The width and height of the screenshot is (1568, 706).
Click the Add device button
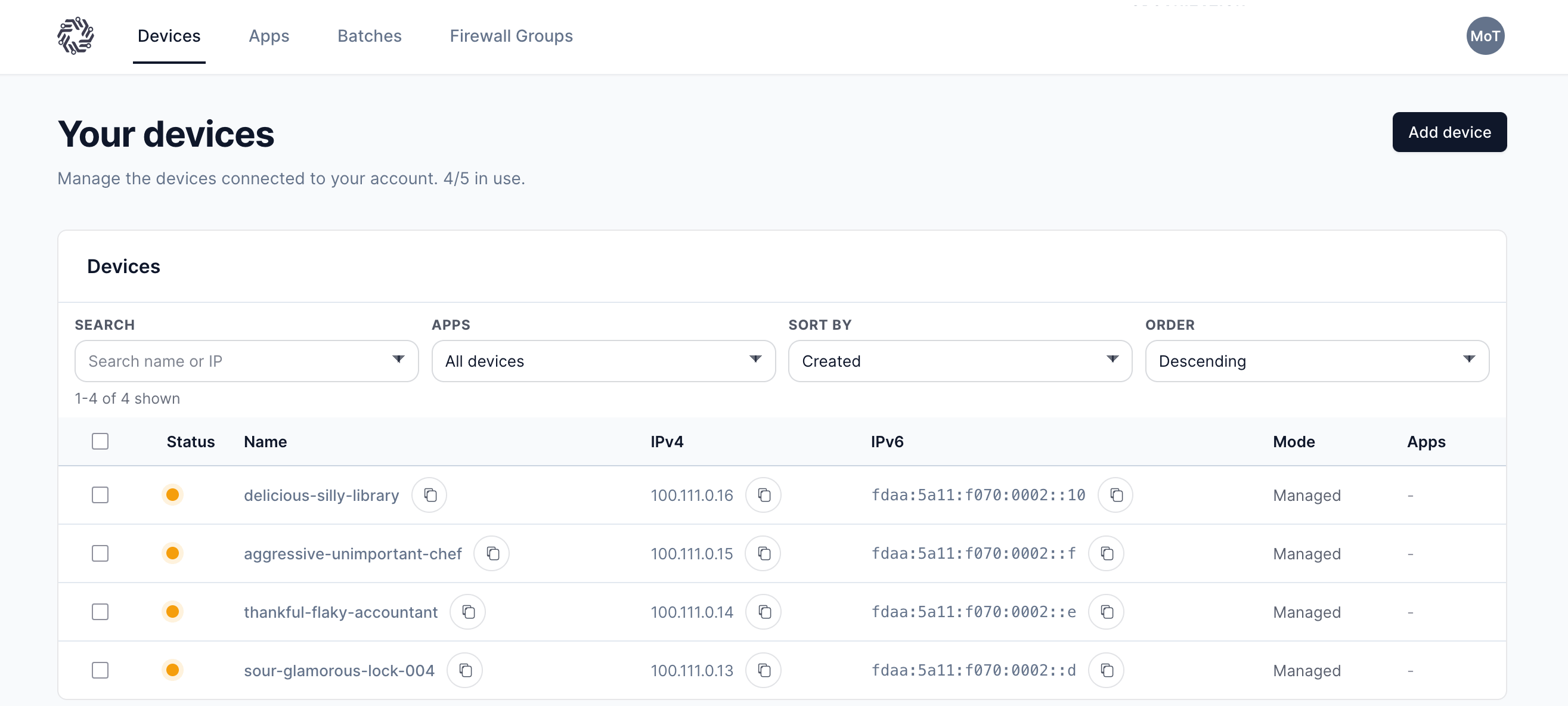tap(1449, 132)
